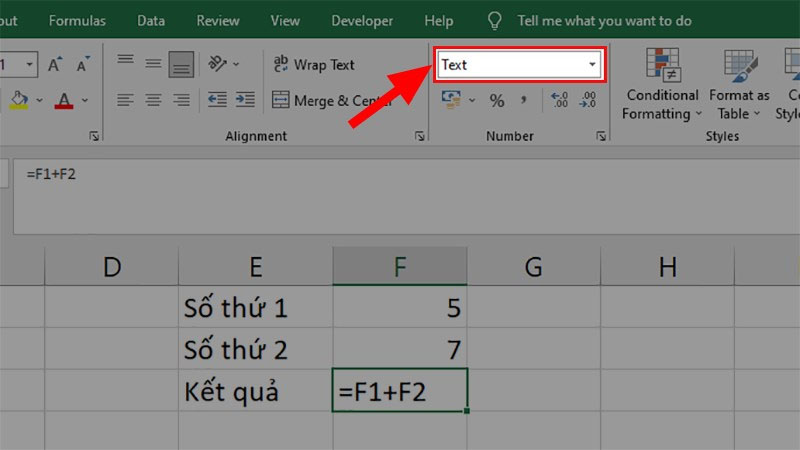Select cell F1 containing 5

click(x=399, y=308)
